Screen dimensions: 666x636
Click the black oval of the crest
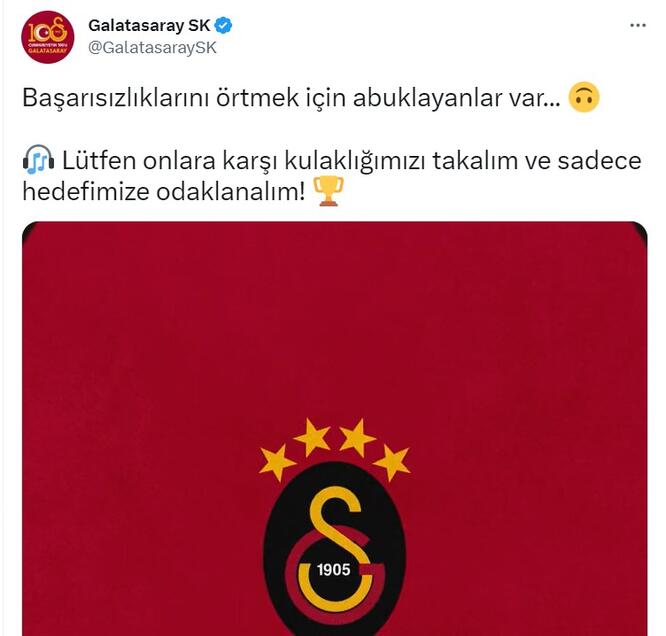pyautogui.click(x=335, y=550)
